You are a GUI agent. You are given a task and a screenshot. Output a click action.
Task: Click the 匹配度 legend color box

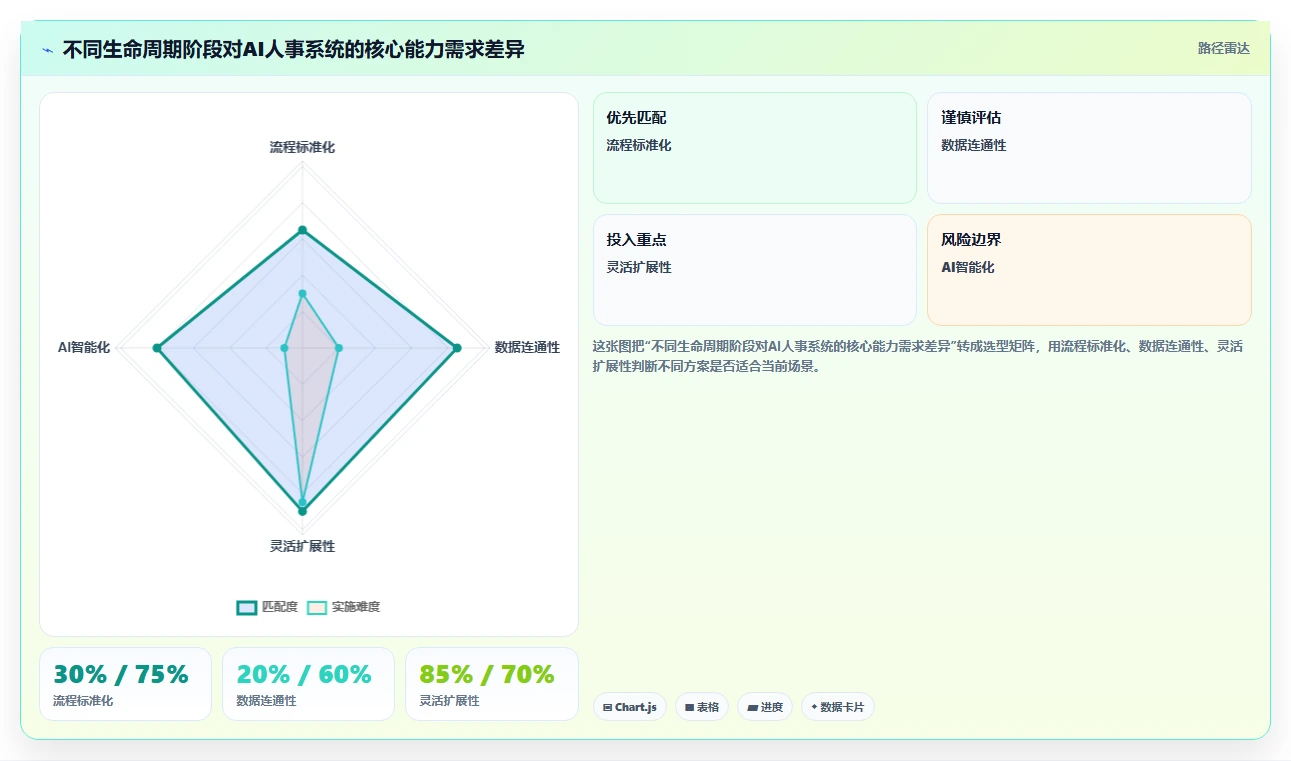(x=247, y=607)
